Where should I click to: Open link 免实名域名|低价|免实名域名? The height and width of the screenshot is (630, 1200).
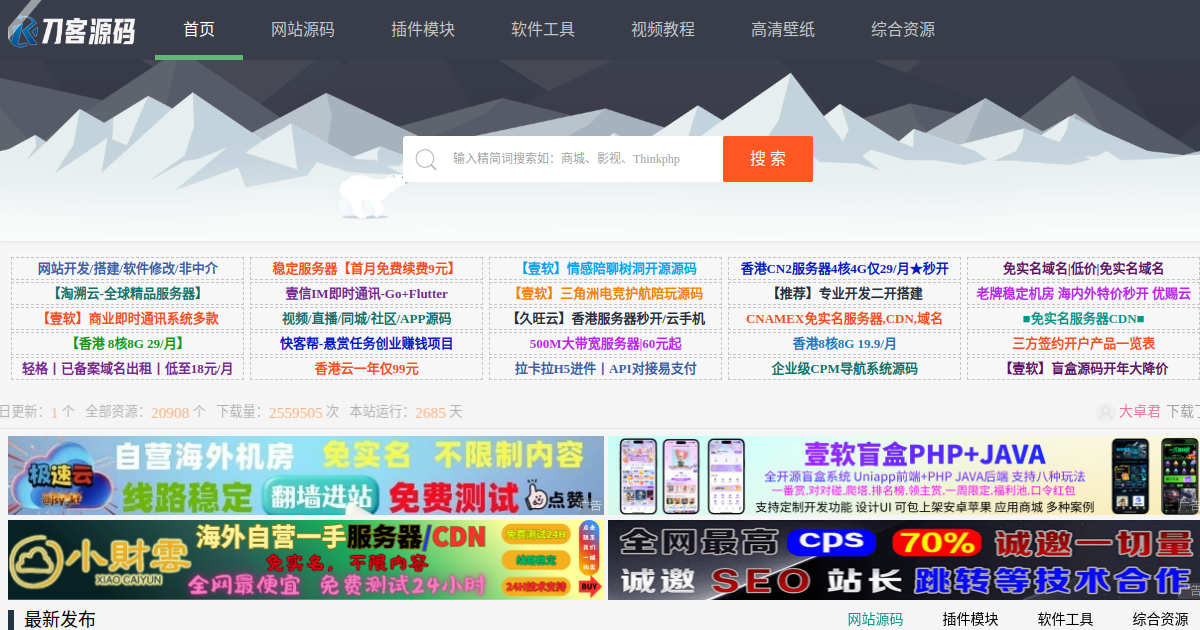tap(1083, 269)
